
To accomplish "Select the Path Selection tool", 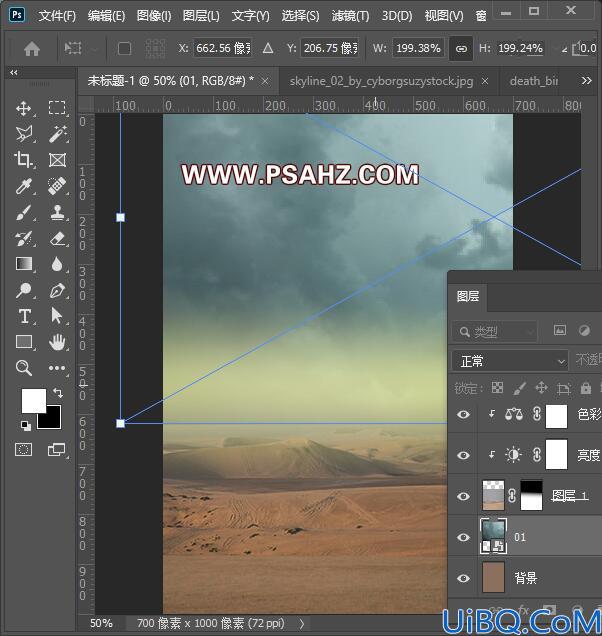I will click(56, 316).
